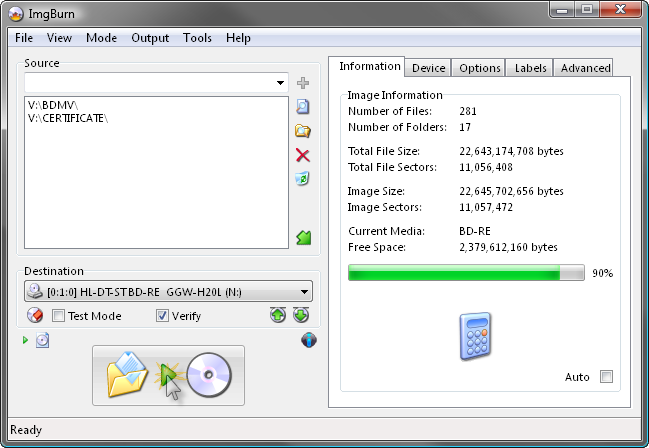Click the Ready status bar text
The image size is (649, 448).
click(x=26, y=430)
